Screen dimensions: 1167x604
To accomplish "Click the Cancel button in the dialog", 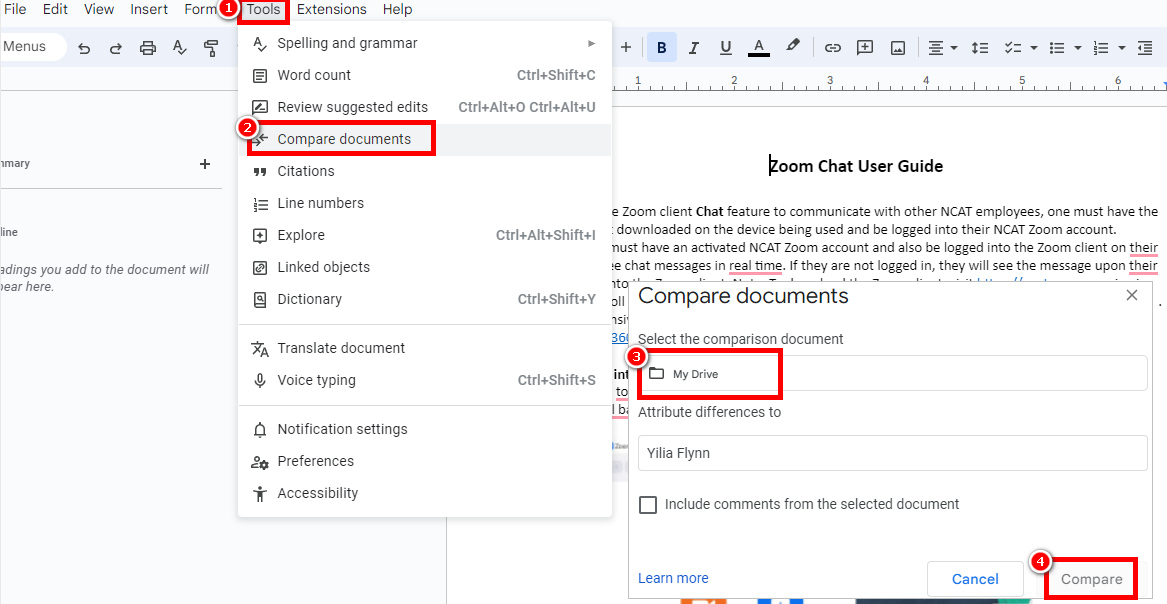I will pyautogui.click(x=975, y=579).
